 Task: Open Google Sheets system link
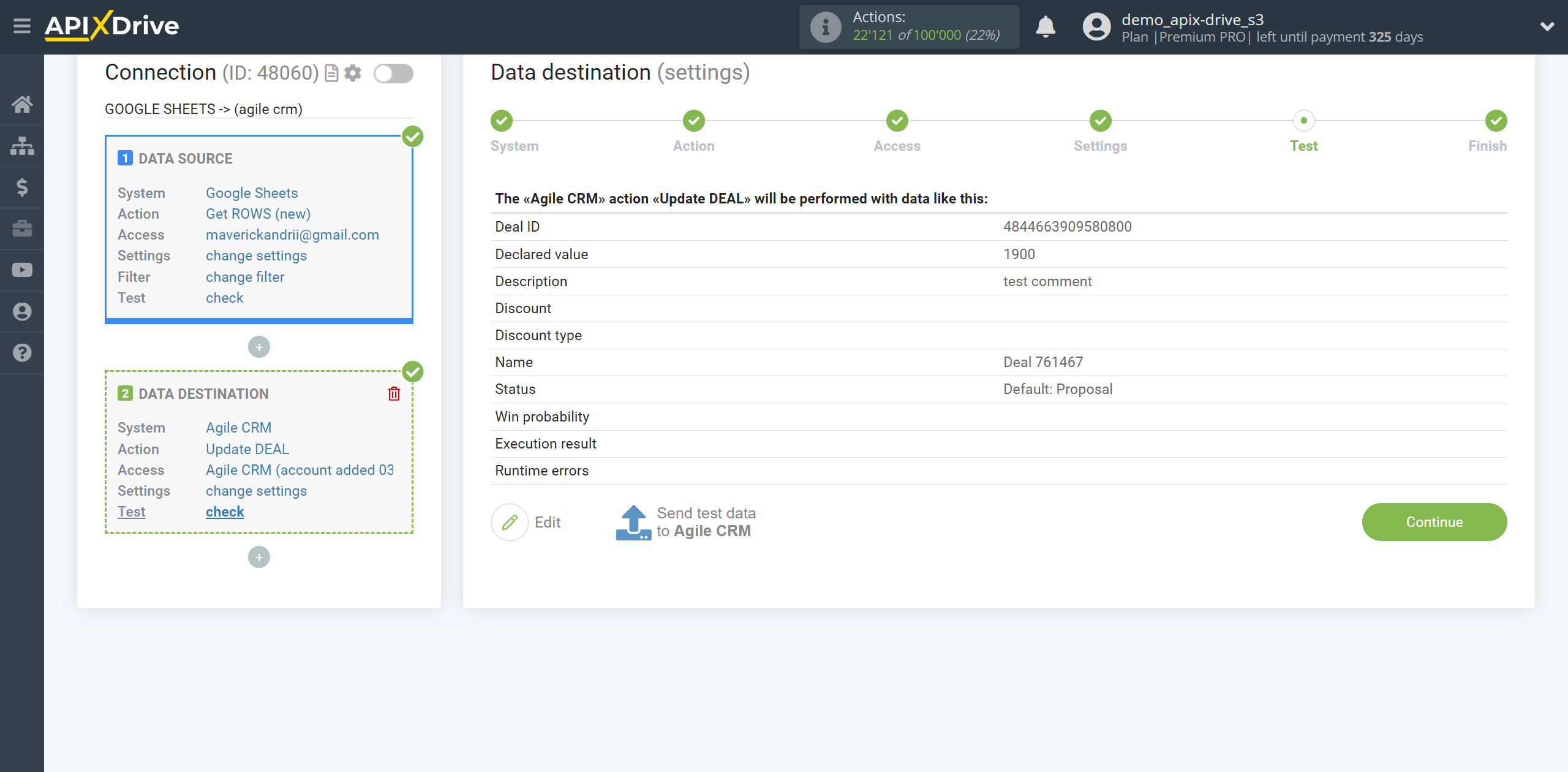point(252,193)
